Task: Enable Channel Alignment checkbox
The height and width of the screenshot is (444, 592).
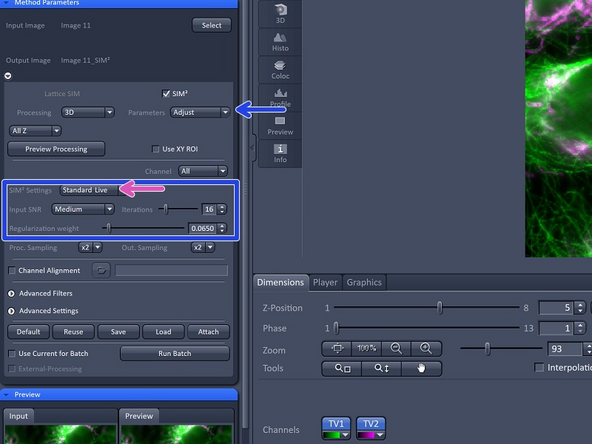Action: [12, 271]
